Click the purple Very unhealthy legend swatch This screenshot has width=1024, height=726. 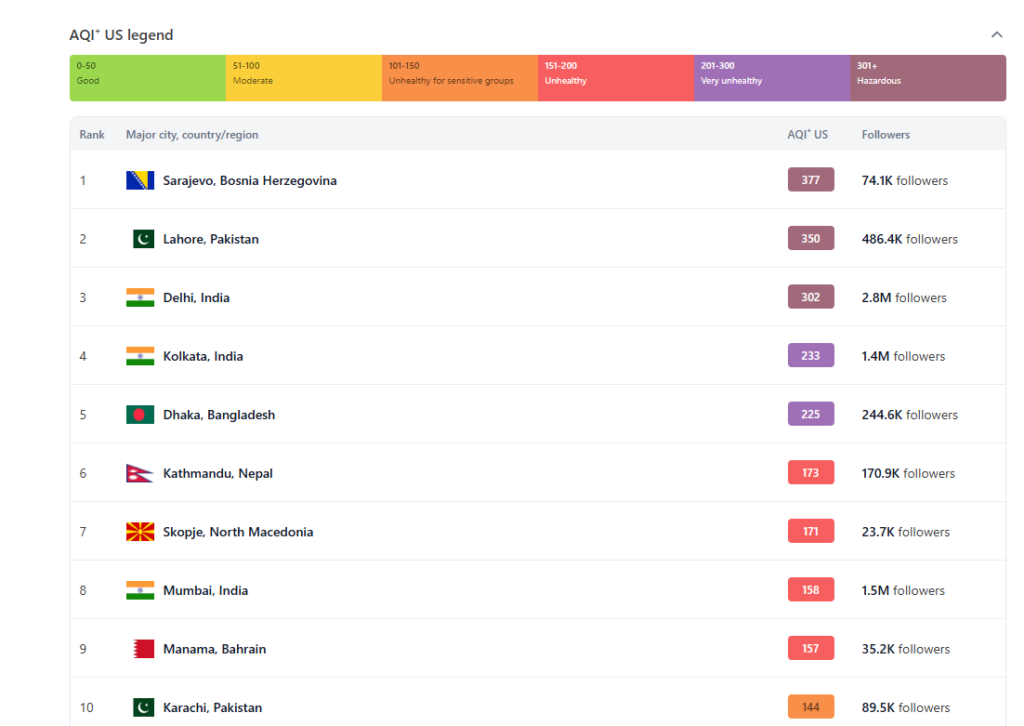pos(771,78)
